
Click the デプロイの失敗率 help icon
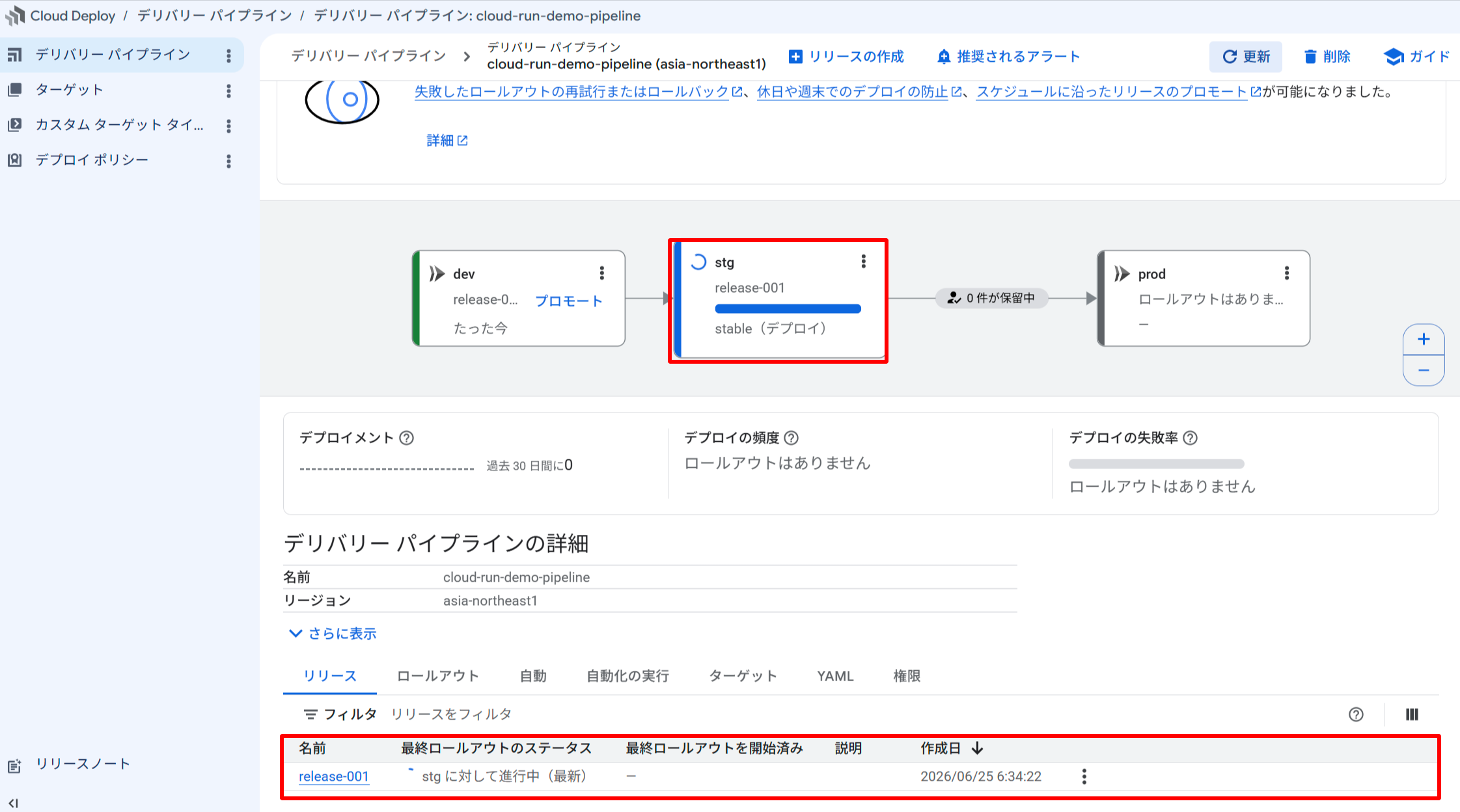[x=1191, y=438]
